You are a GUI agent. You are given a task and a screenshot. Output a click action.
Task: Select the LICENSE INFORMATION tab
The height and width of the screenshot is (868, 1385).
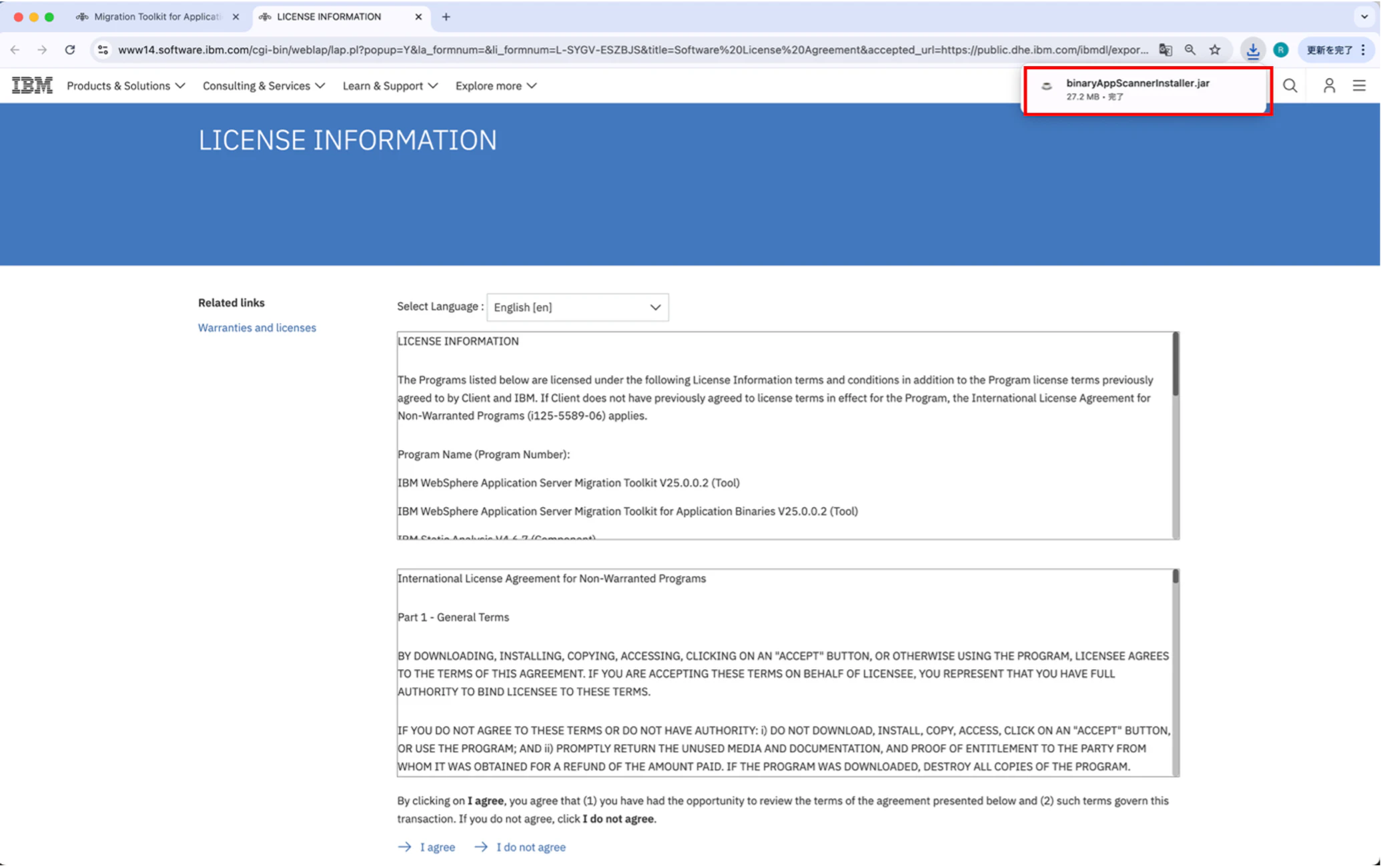(341, 17)
